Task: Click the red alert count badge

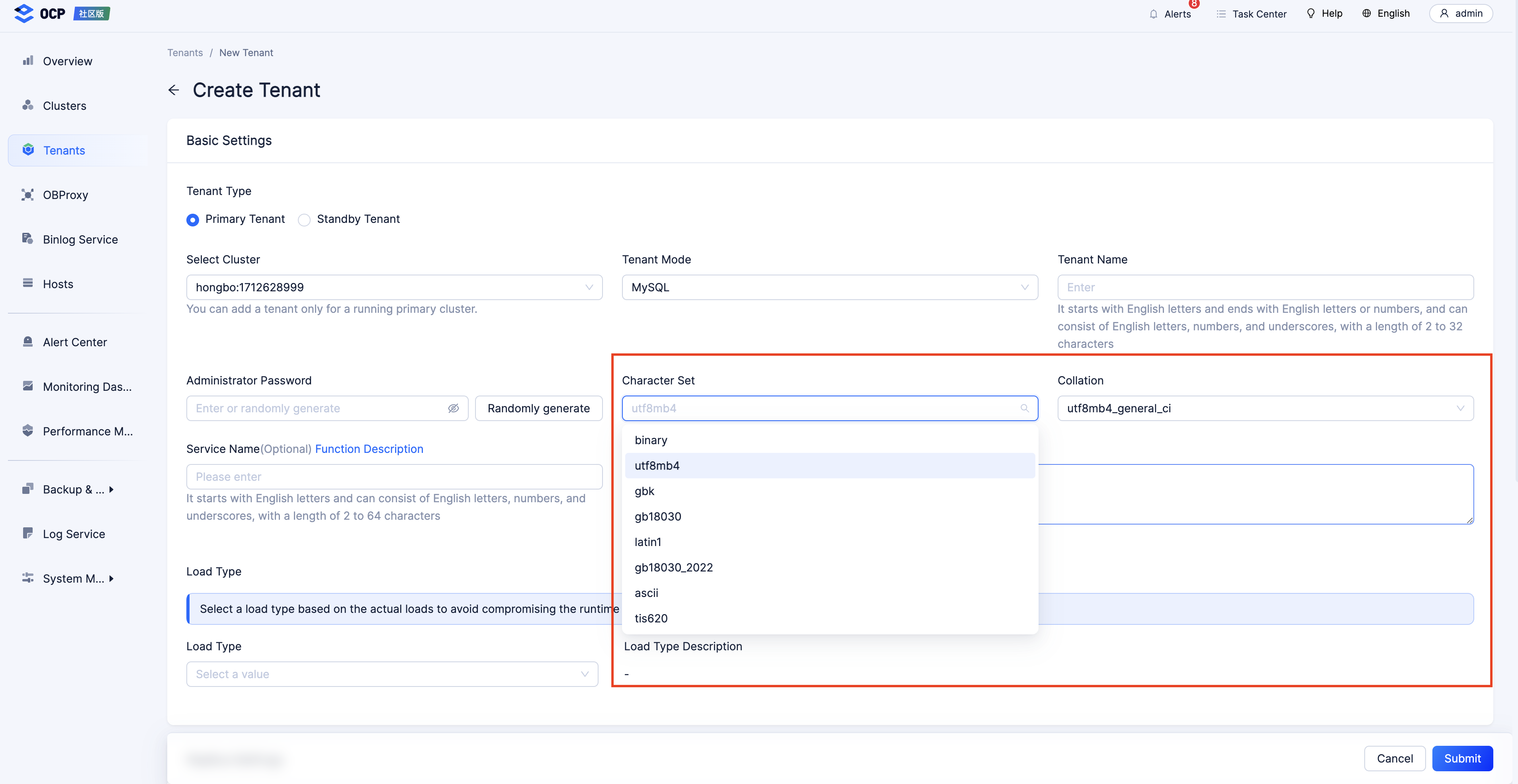Action: tap(1194, 4)
